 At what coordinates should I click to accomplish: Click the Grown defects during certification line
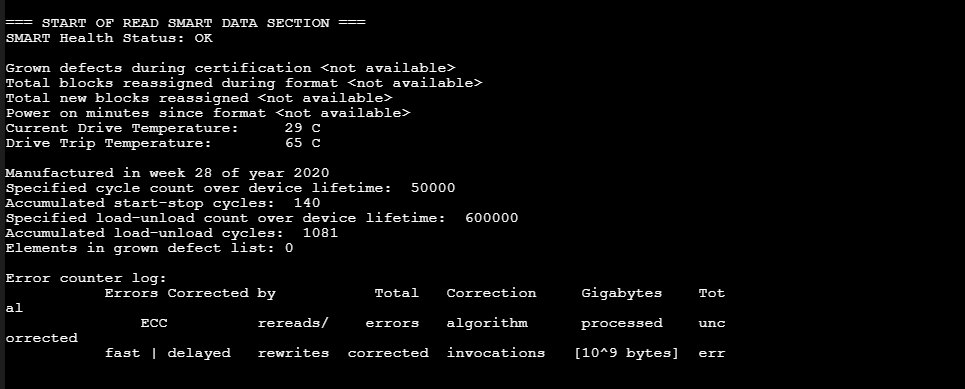[230, 68]
